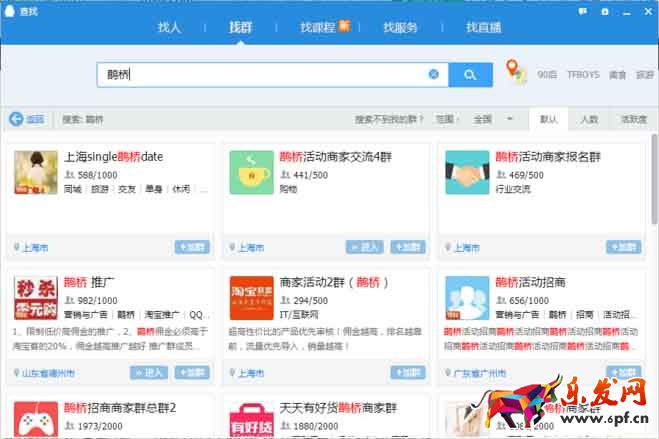Viewport: 659px width, 439px height.
Task: Select 默认 sort order
Action: tap(548, 119)
